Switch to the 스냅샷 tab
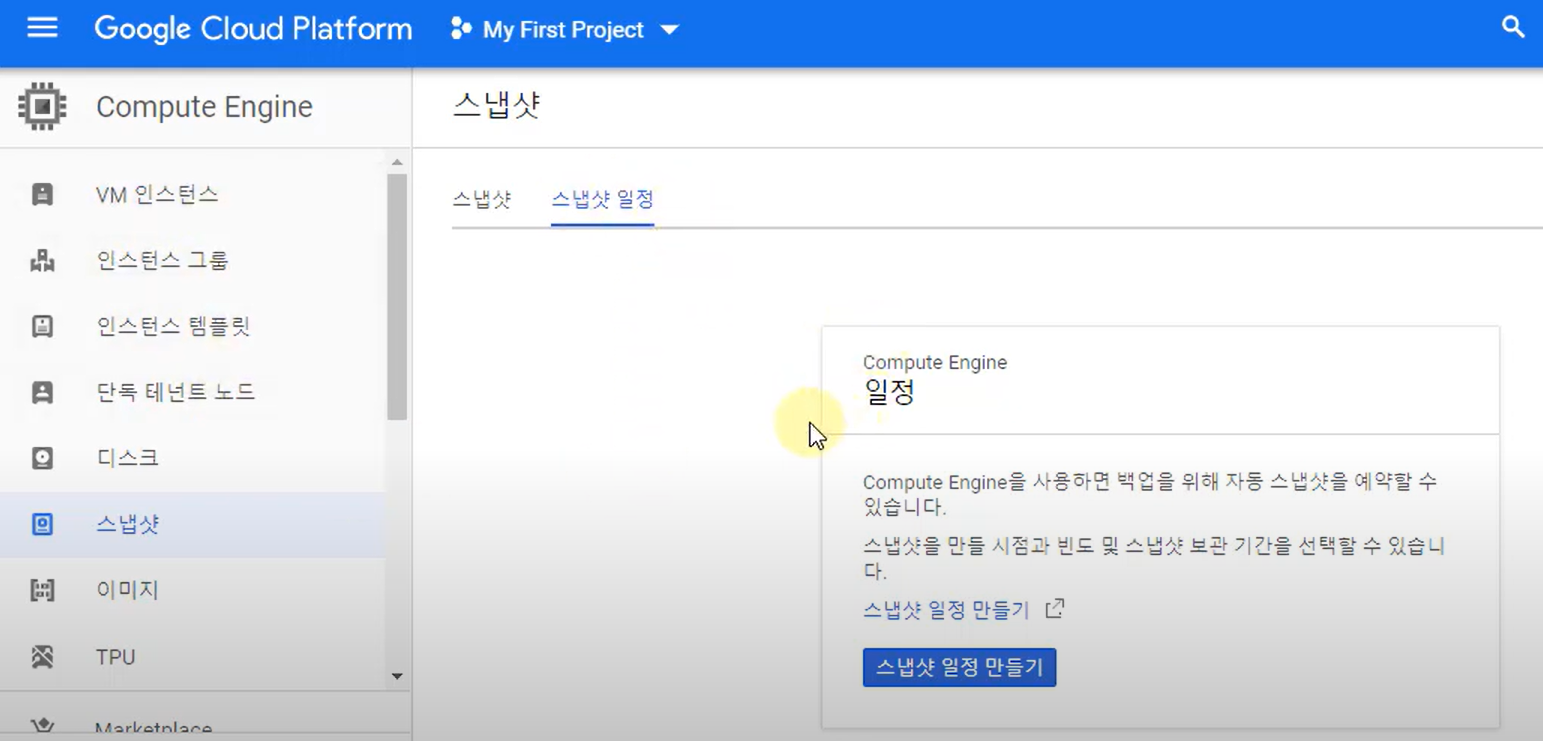Screen dimensions: 1543x741 482,199
